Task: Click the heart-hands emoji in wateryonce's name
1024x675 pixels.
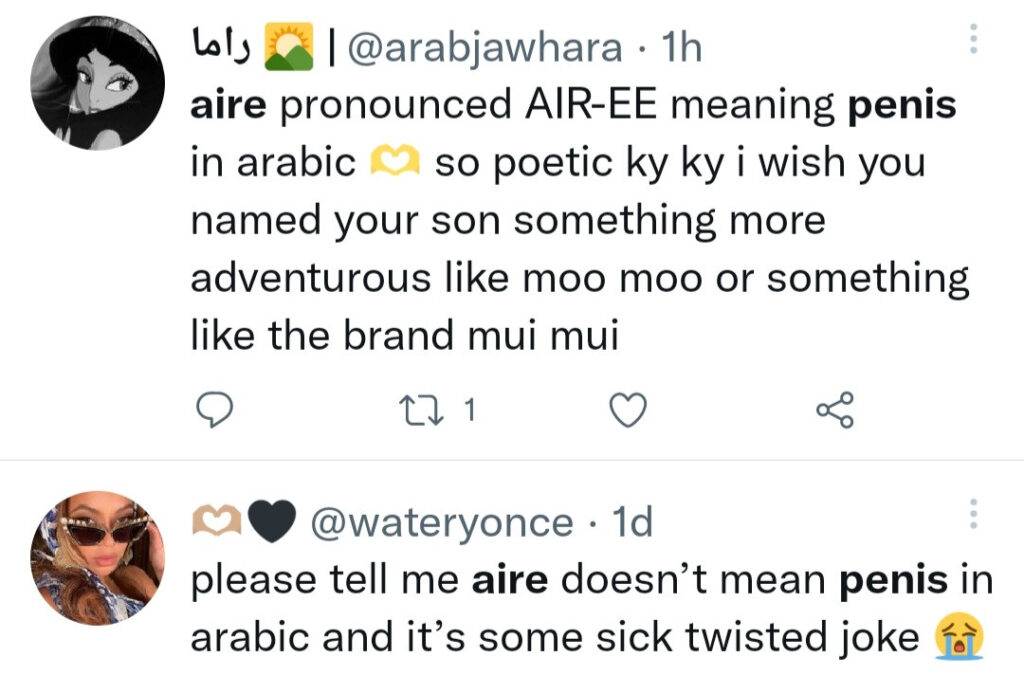Action: point(215,522)
